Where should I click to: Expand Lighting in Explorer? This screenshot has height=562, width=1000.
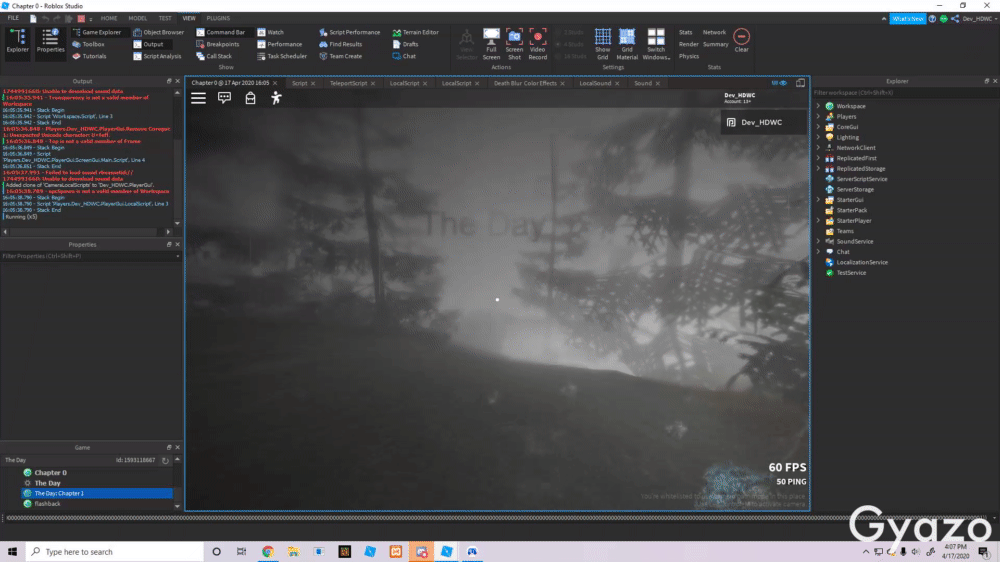(x=818, y=137)
